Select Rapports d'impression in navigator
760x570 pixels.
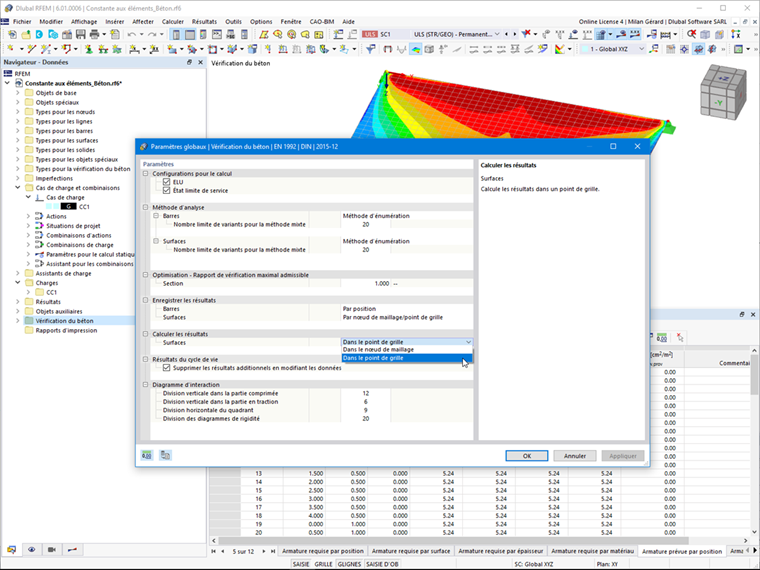(66, 331)
